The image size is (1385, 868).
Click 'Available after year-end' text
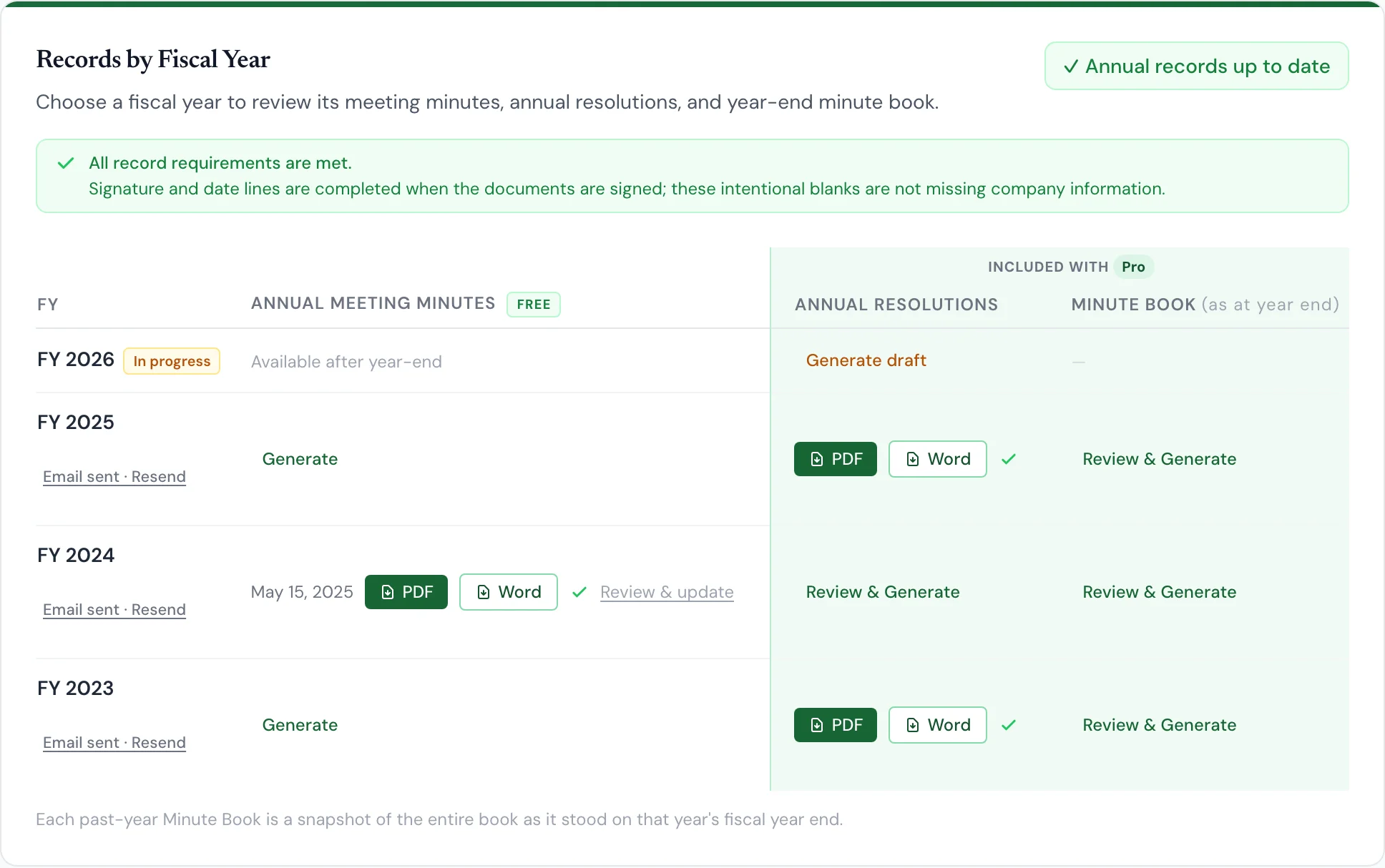click(346, 362)
